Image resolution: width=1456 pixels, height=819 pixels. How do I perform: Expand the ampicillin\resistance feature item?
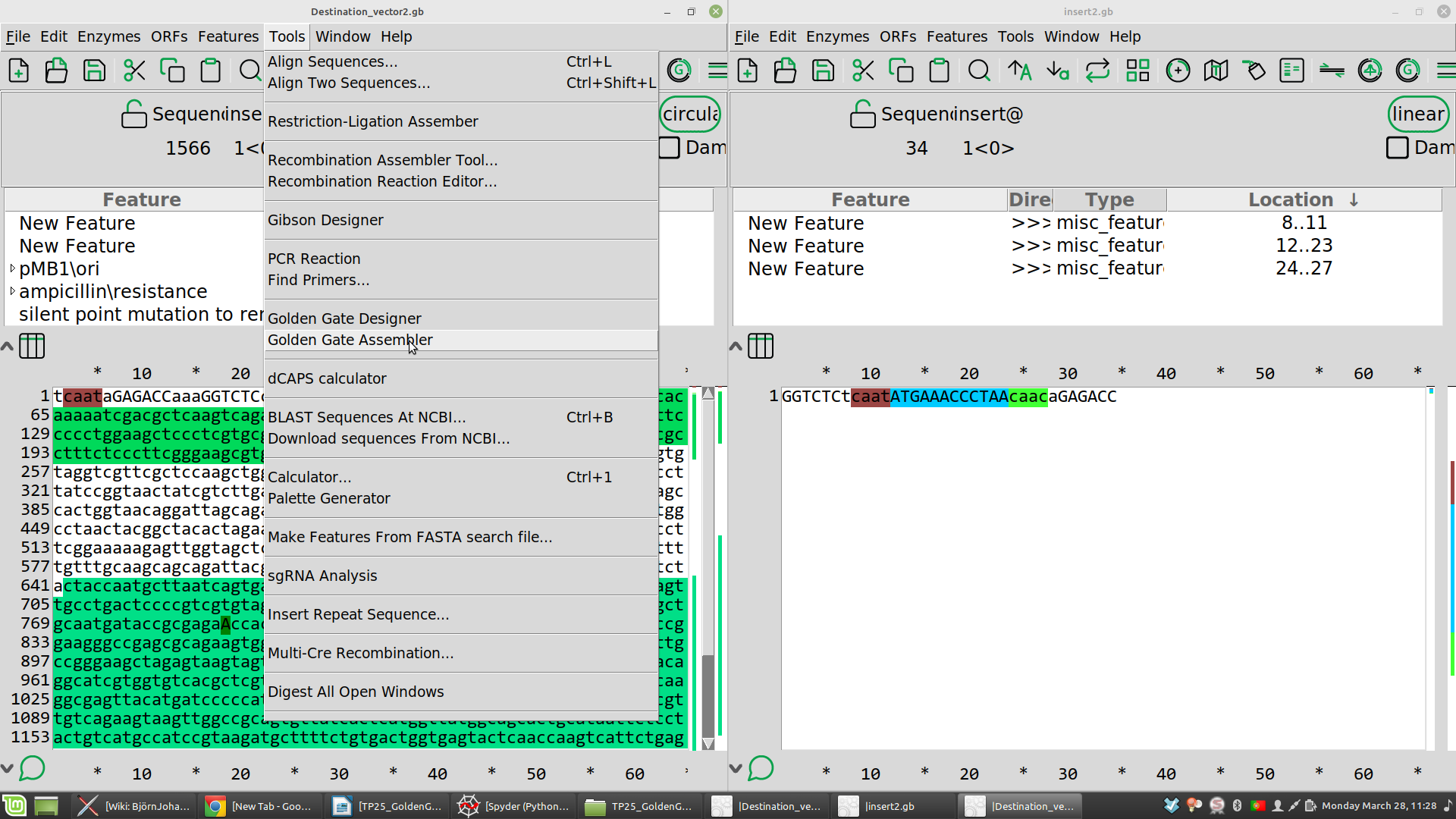click(x=13, y=291)
